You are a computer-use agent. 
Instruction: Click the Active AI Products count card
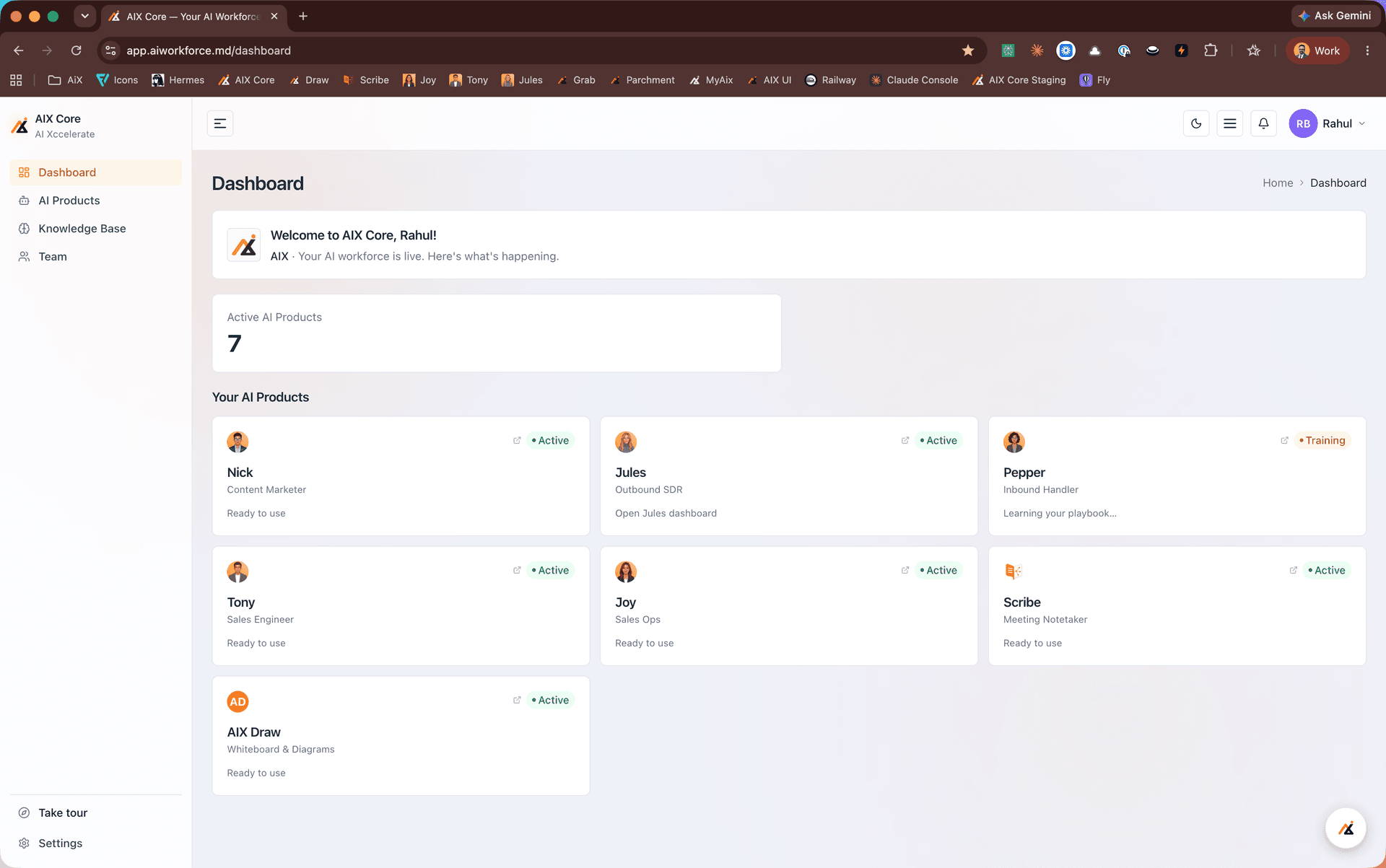pos(497,333)
